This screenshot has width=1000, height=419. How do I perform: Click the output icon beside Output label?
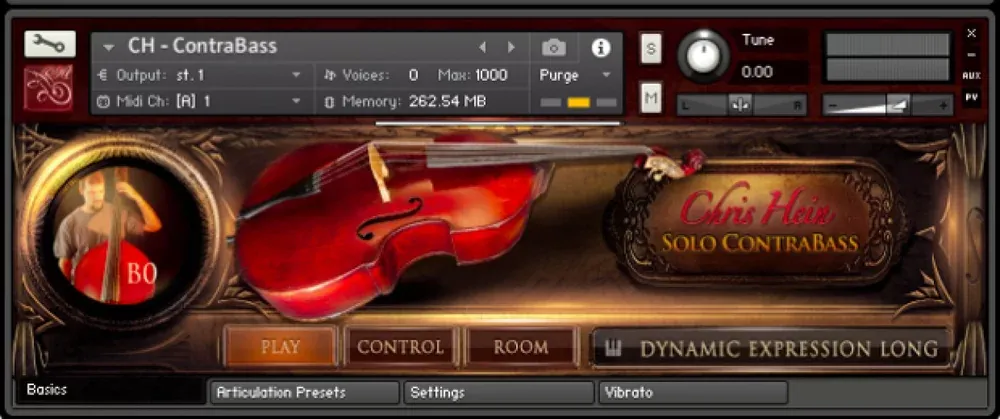tap(103, 75)
